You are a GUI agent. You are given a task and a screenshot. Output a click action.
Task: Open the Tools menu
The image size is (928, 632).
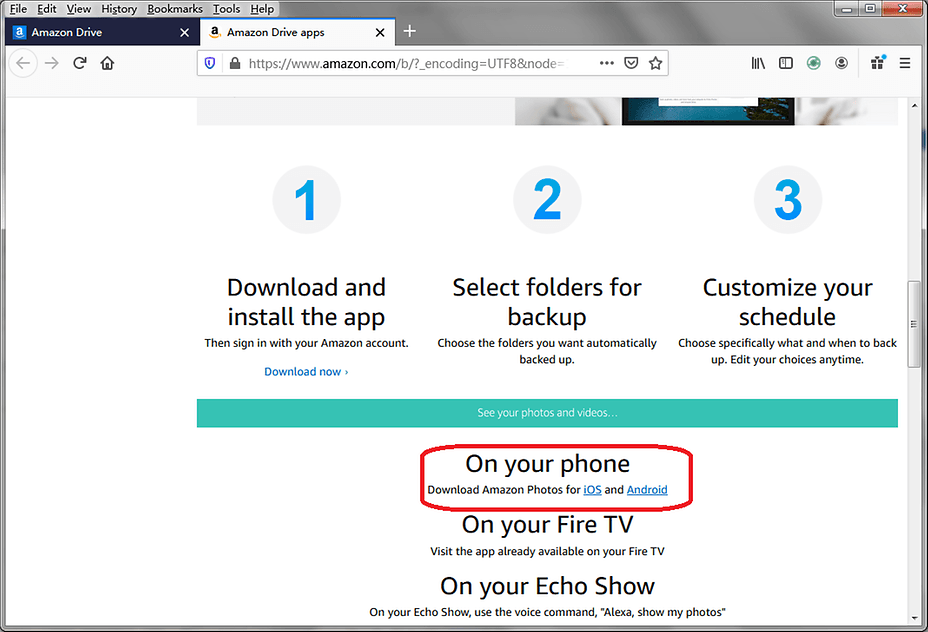227,9
